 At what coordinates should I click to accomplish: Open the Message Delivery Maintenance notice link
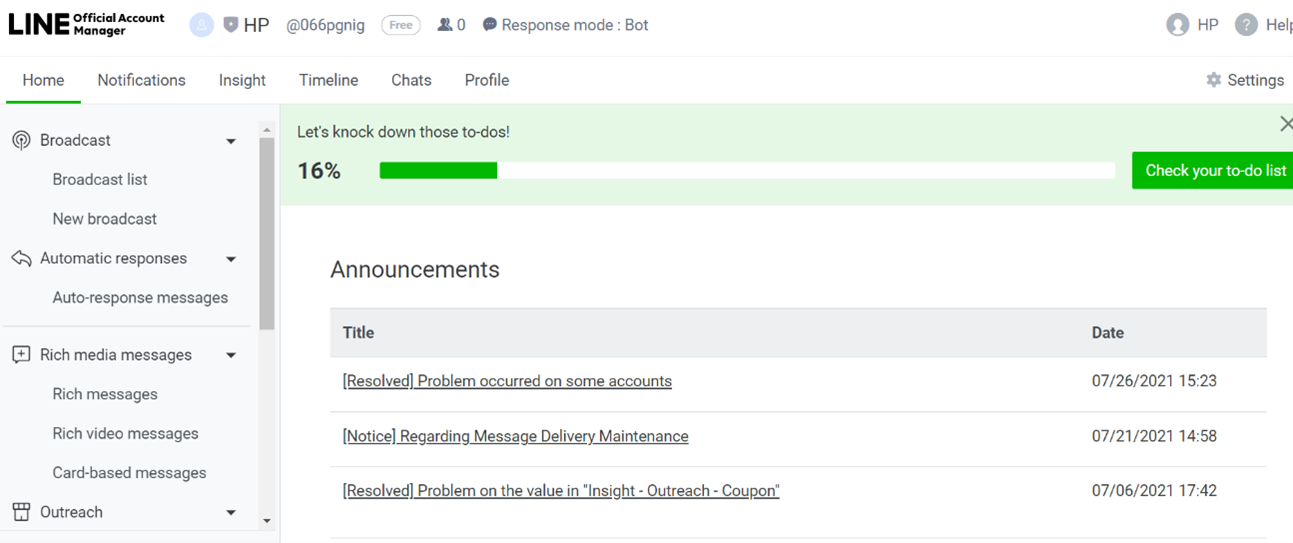(x=515, y=436)
